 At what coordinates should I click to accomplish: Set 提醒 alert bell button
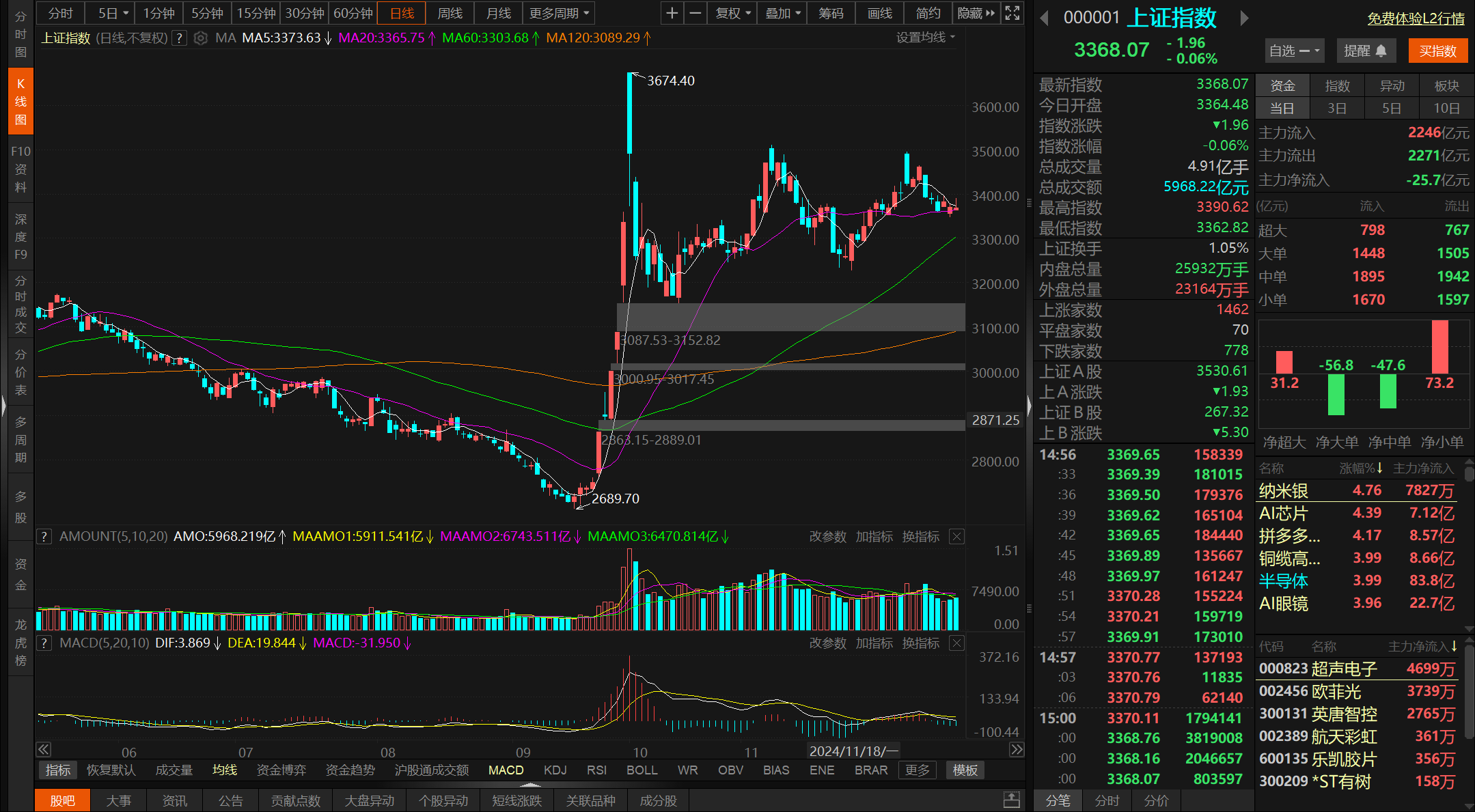tap(1365, 51)
